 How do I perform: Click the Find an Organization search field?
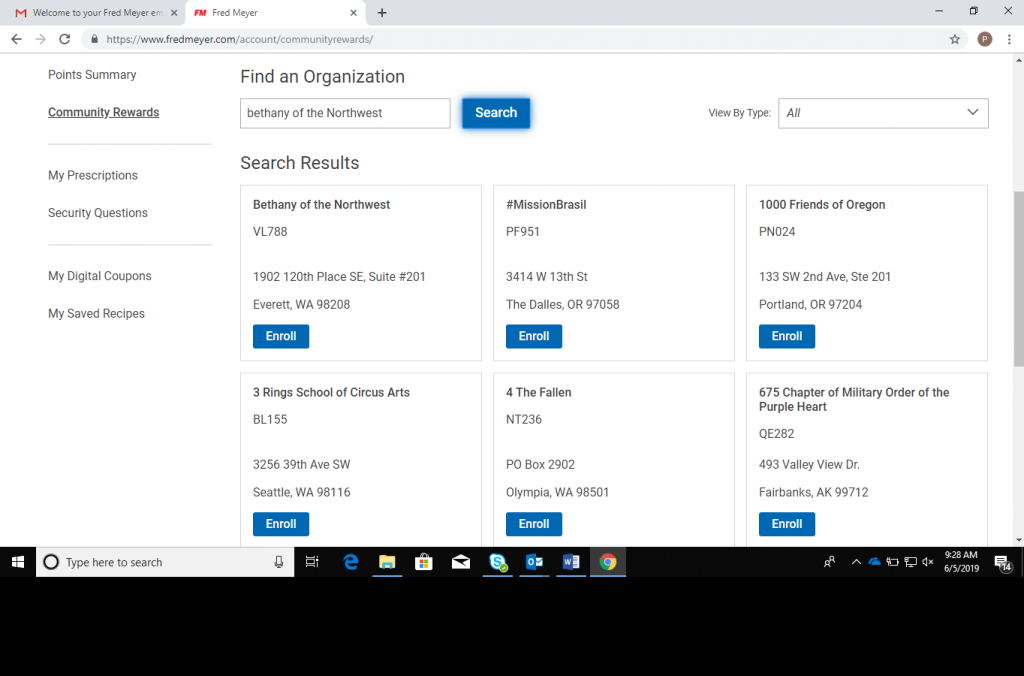[345, 113]
